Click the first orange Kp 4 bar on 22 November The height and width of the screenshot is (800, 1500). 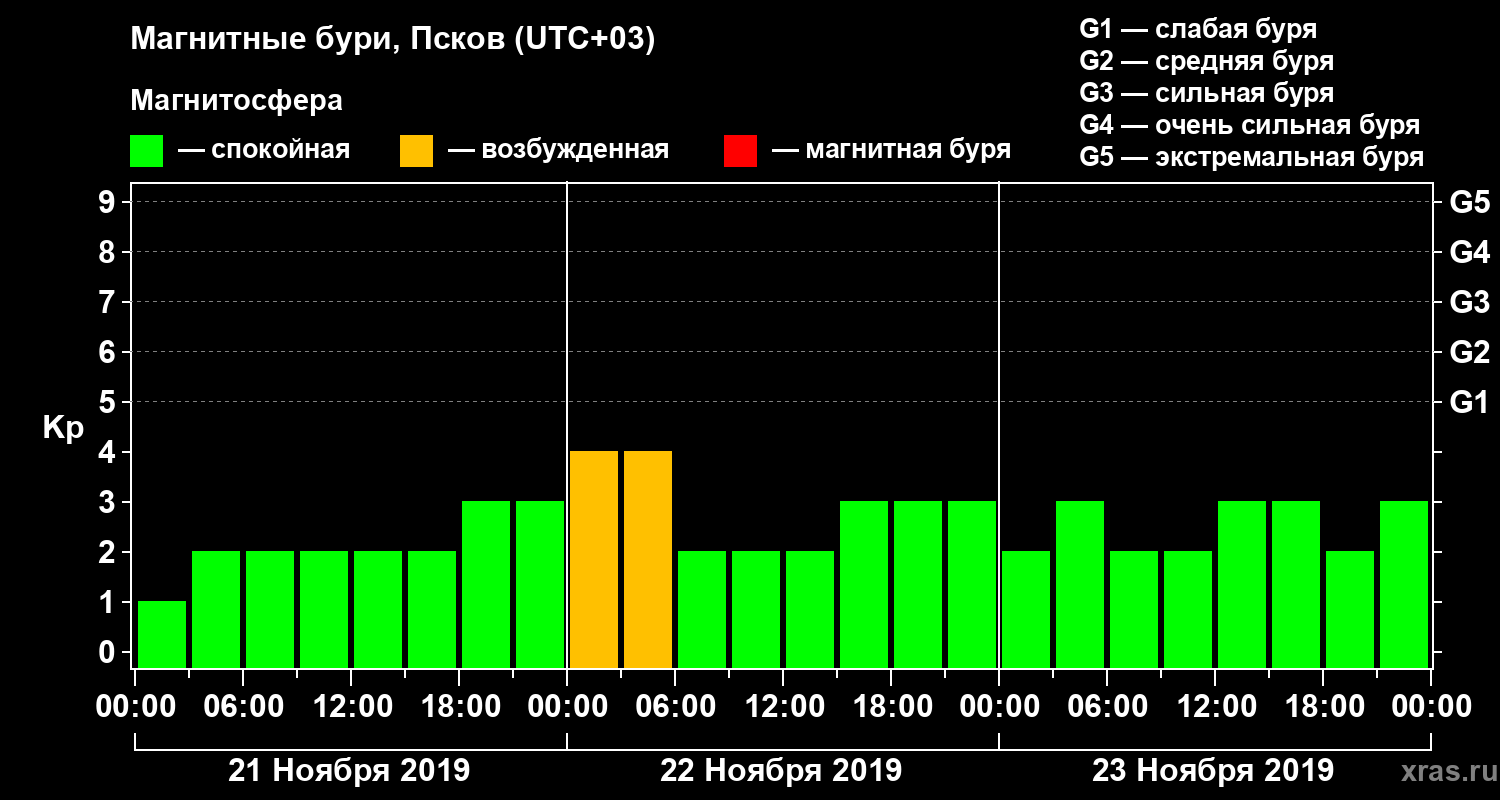point(594,559)
